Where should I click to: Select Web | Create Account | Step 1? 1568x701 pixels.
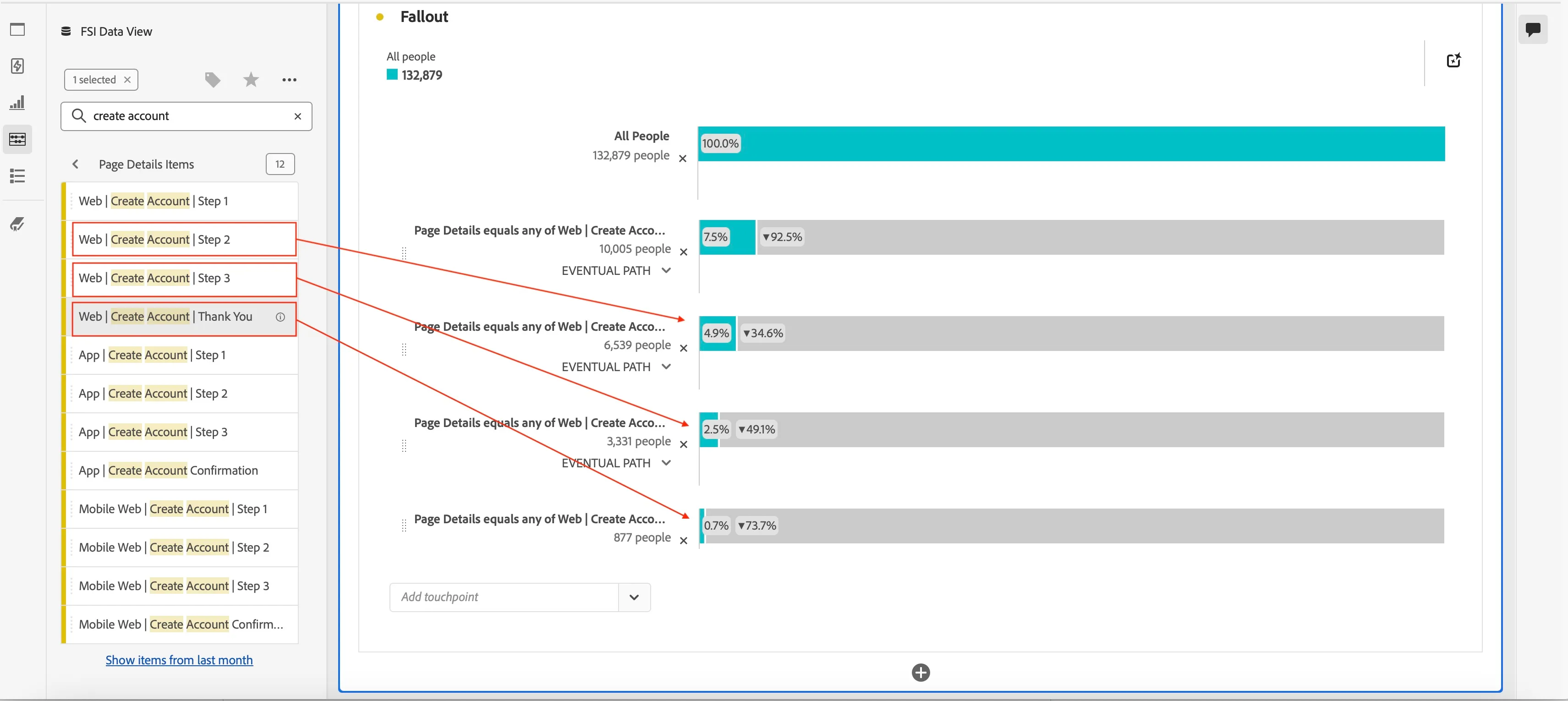click(181, 202)
